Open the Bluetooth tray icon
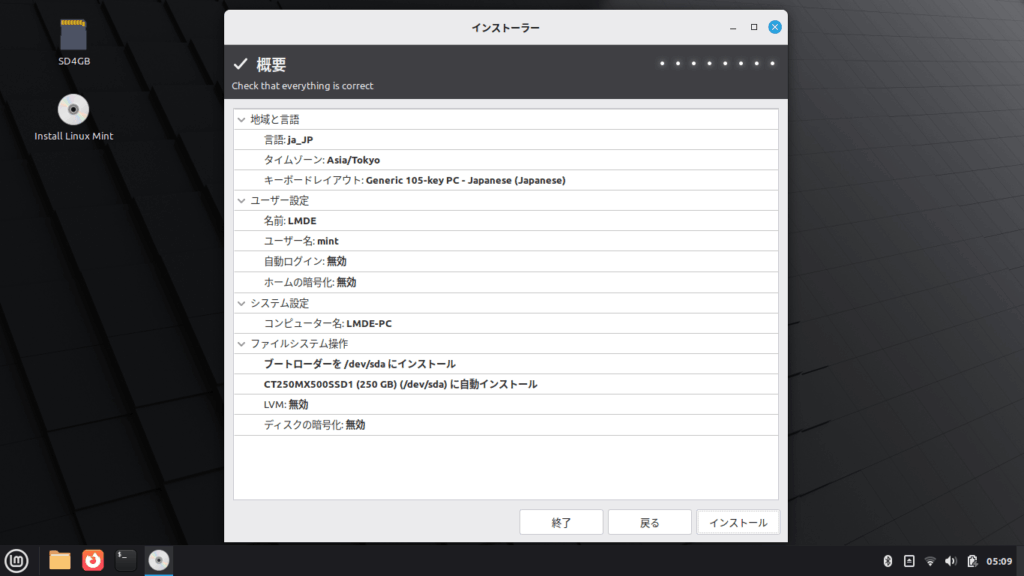The width and height of the screenshot is (1024, 576). [887, 561]
